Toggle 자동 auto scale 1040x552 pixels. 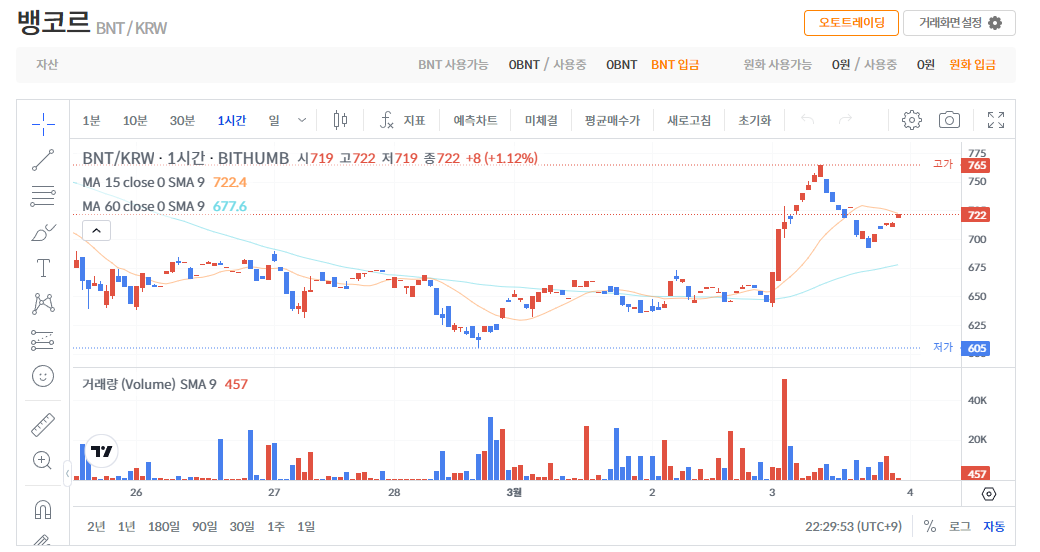(x=994, y=526)
